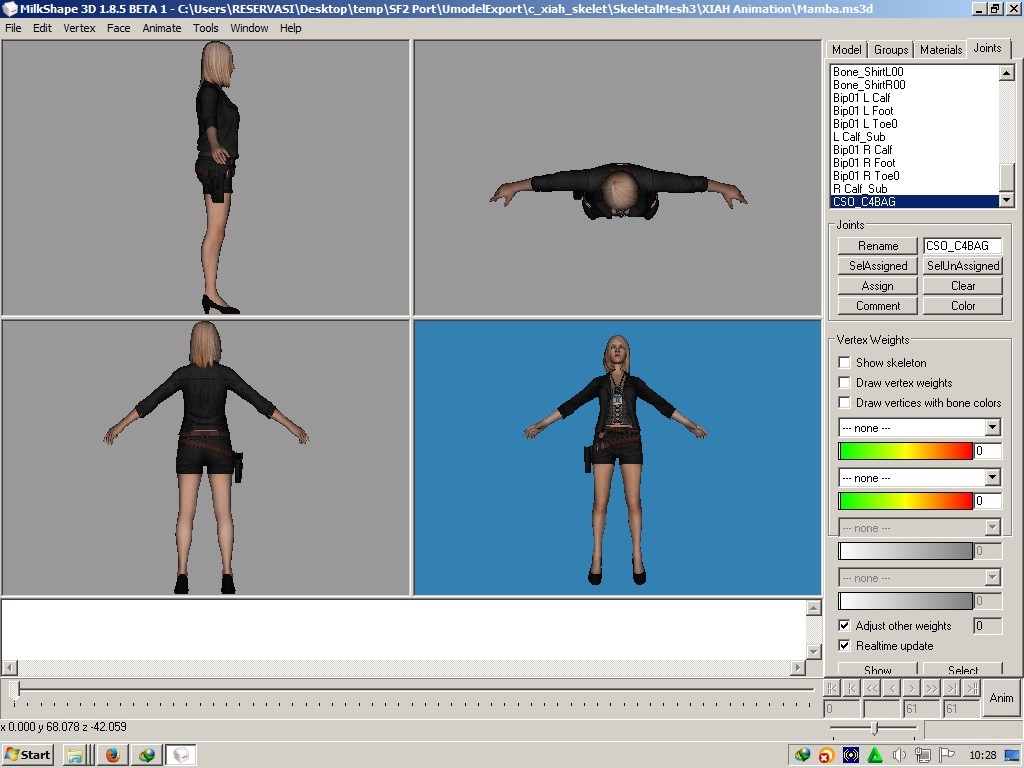Click the speaker volume tray icon
The width and height of the screenshot is (1024, 768).
coord(900,755)
